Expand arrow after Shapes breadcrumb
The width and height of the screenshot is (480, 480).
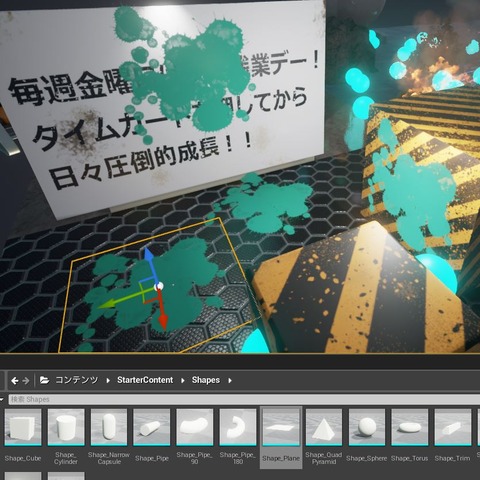tap(230, 380)
